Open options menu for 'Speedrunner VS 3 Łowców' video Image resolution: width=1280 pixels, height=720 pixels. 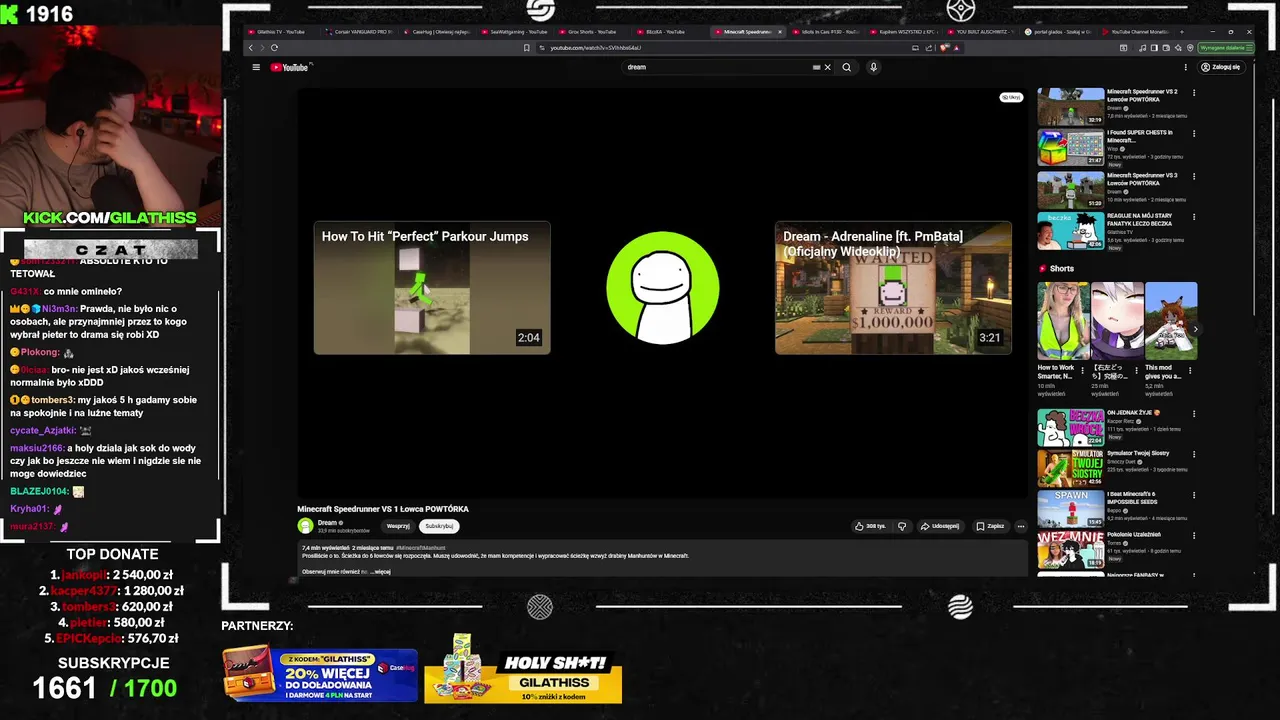click(x=1193, y=176)
